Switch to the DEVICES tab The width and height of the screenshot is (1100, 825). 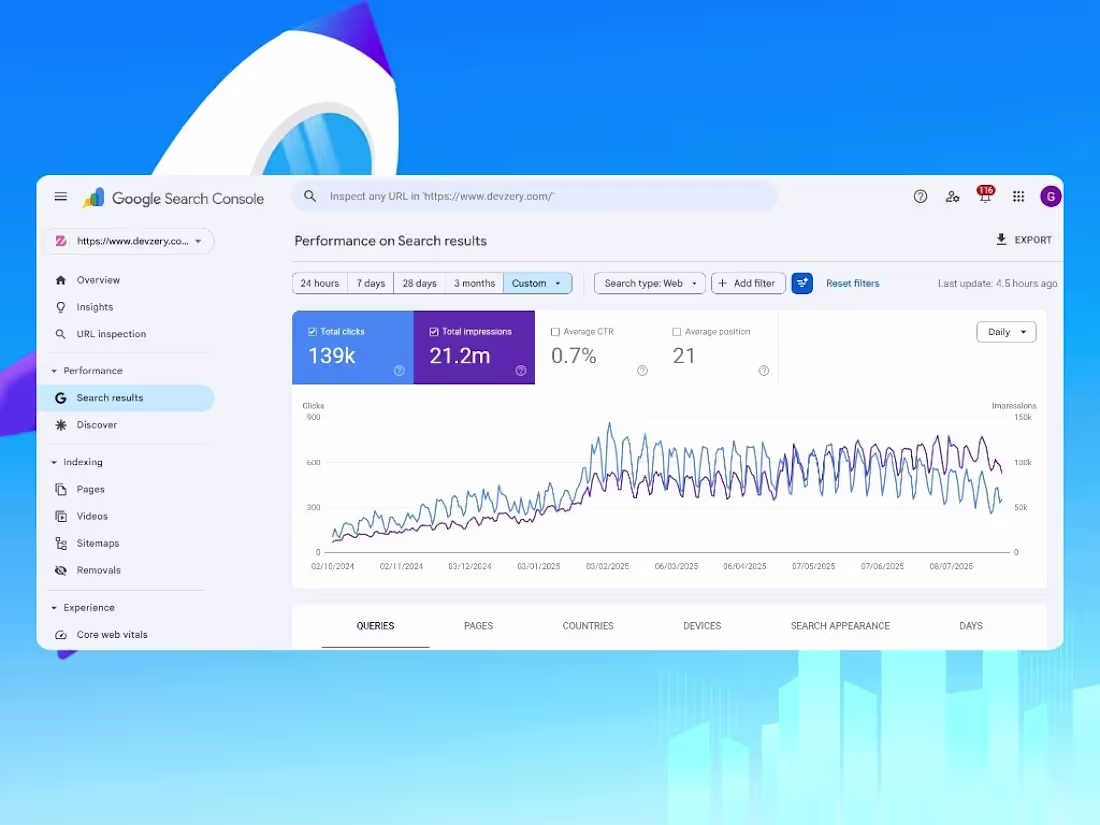(x=701, y=625)
